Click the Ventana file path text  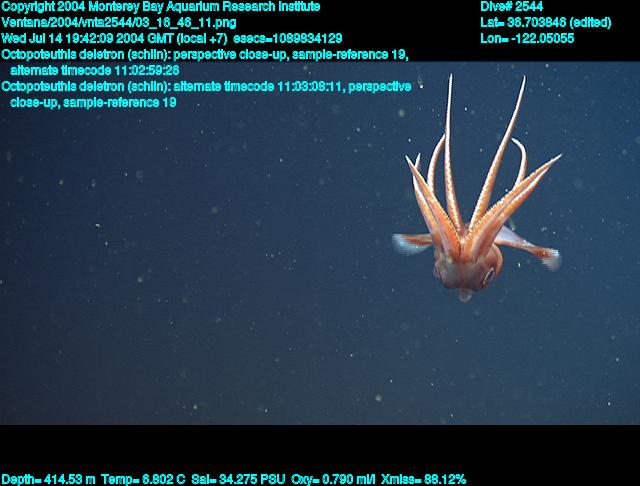click(119, 22)
